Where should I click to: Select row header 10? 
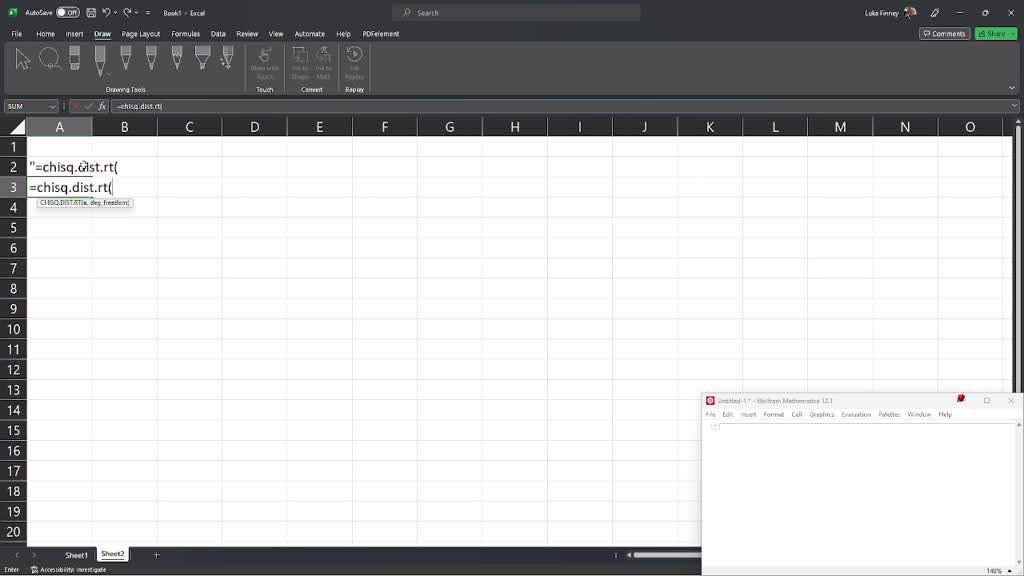13,329
